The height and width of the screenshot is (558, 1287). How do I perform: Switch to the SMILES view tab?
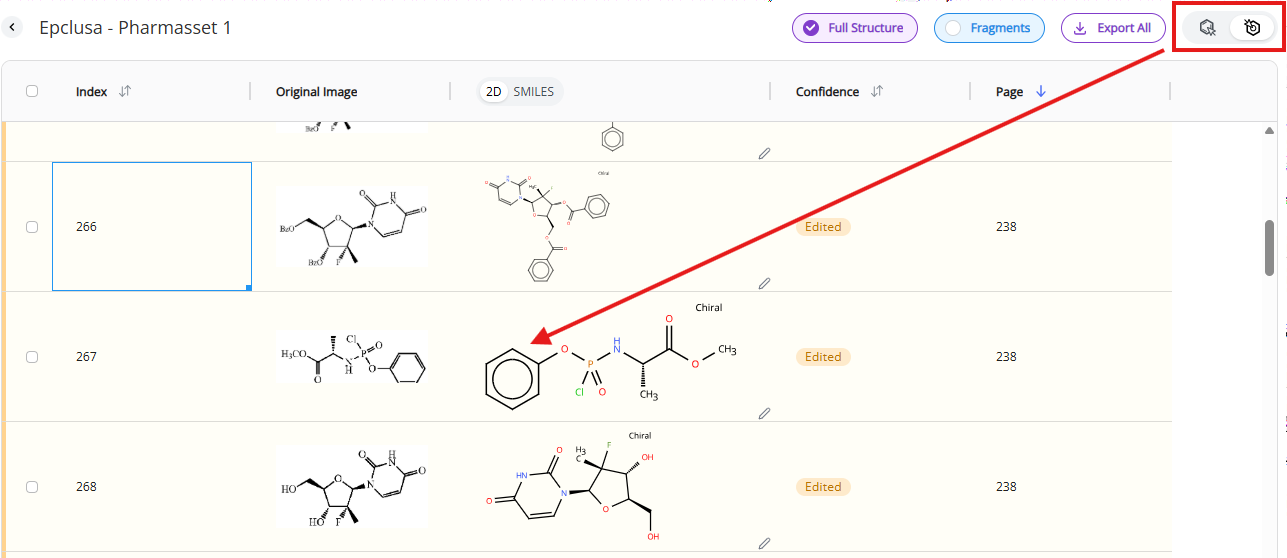click(x=533, y=91)
